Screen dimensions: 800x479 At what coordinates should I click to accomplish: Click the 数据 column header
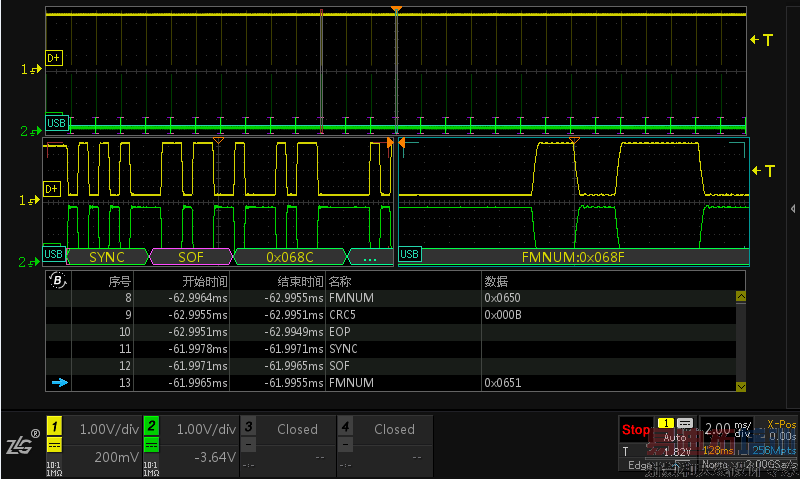(496, 282)
